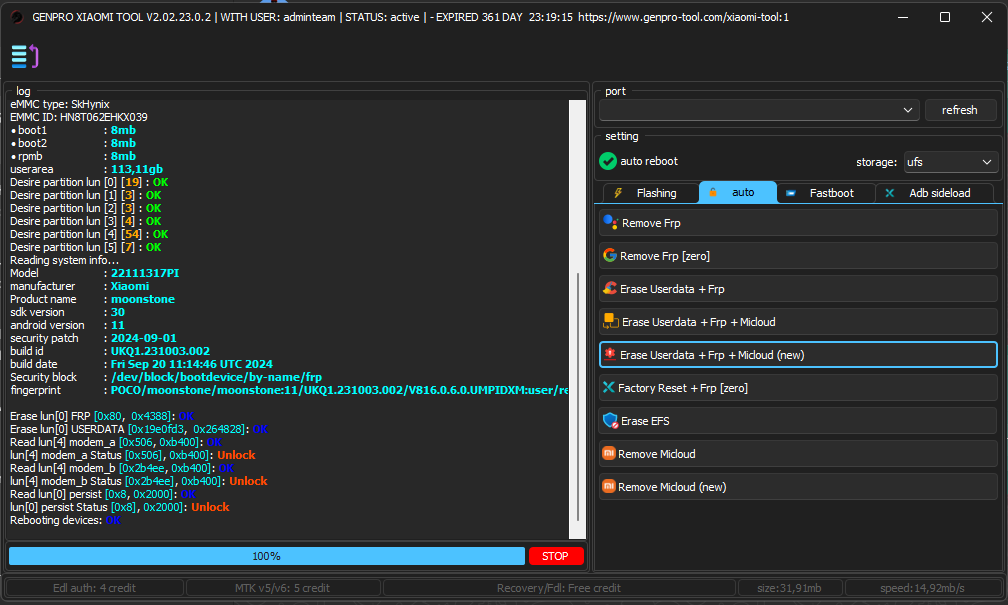The image size is (1008, 605).
Task: Start Erase Userdata + Frp + Micloud
Action: pos(798,321)
